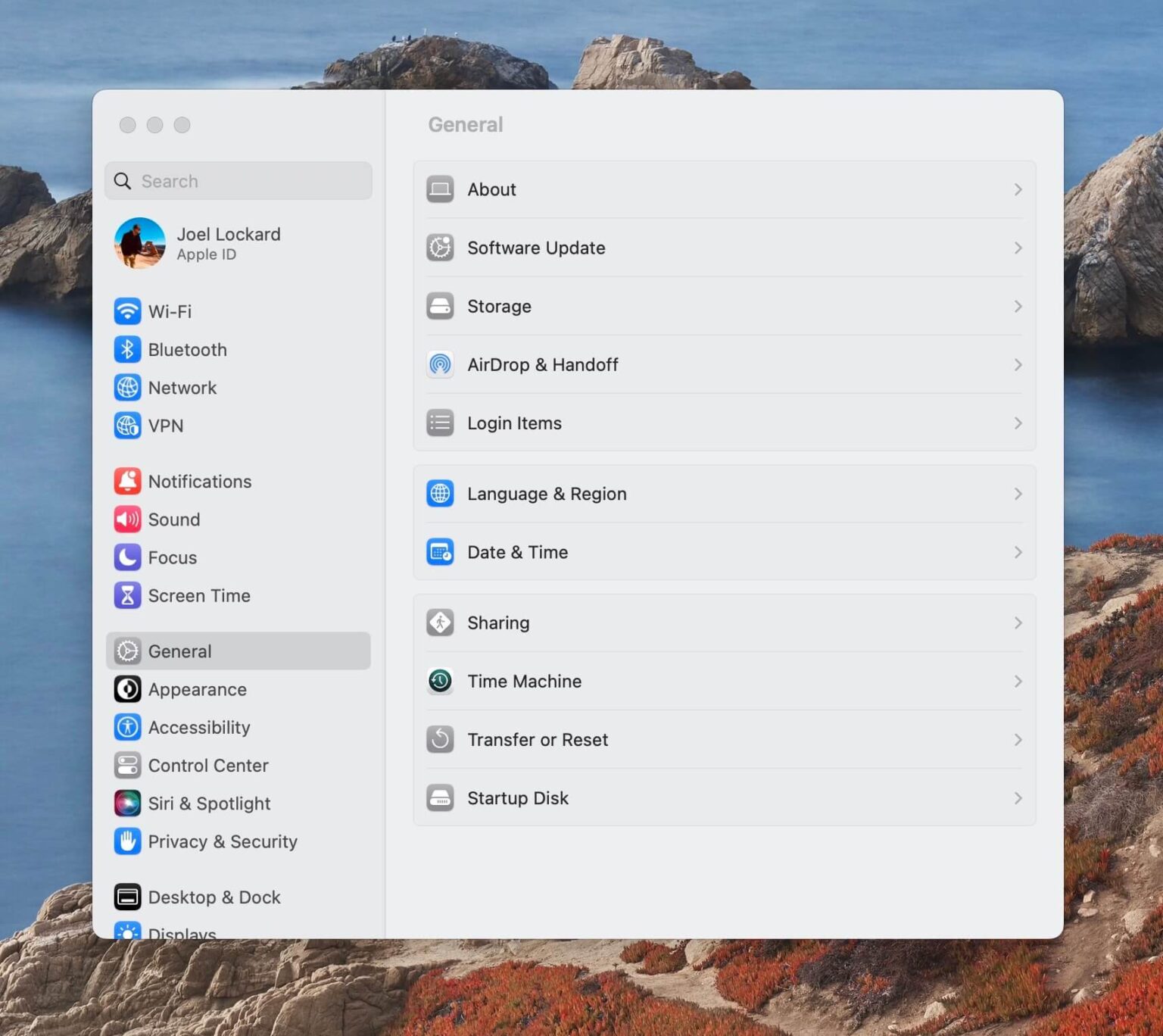
Task: Click the Privacy & Security hand icon
Action: [127, 841]
